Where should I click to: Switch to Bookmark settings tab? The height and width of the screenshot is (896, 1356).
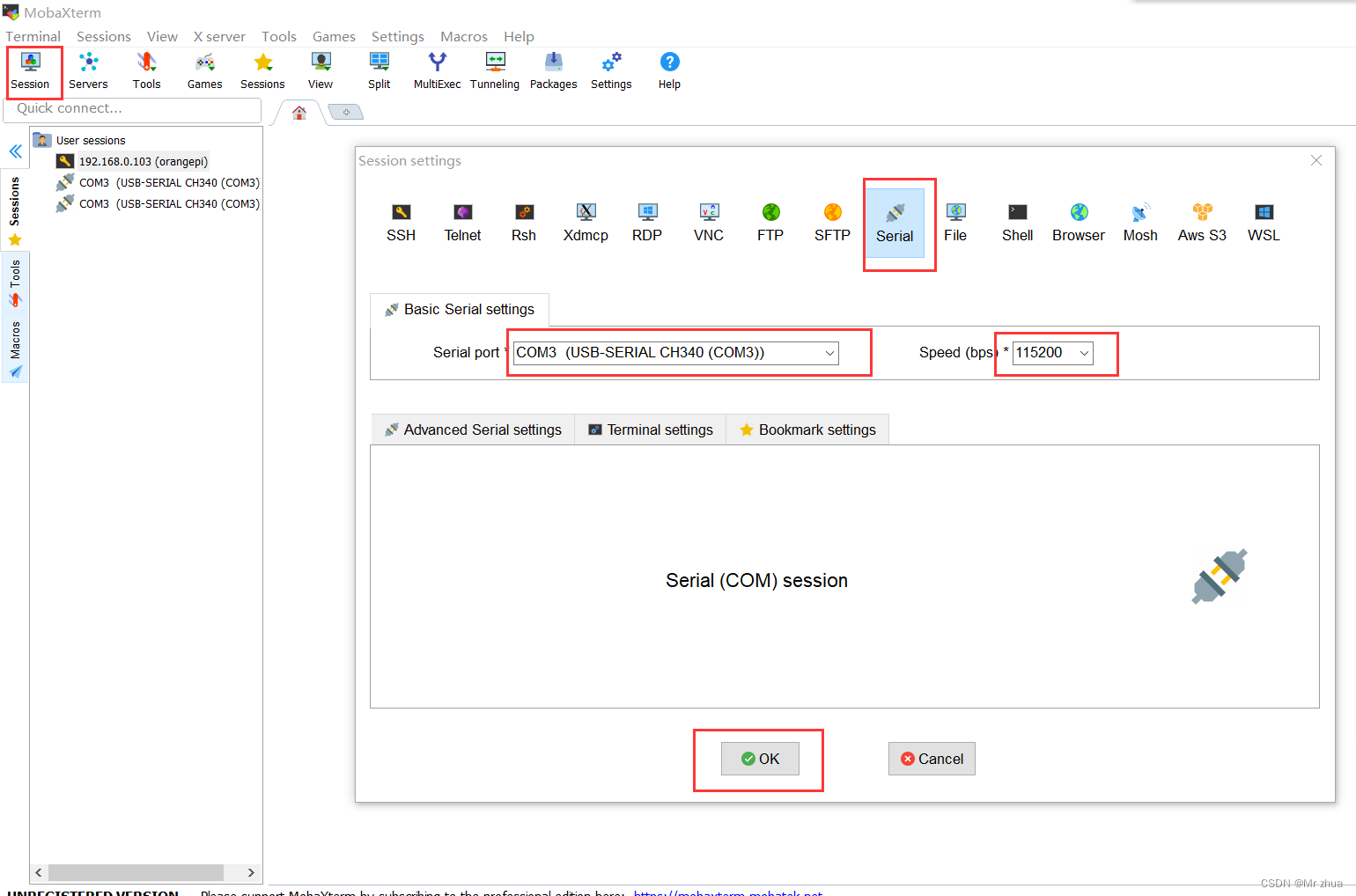(807, 430)
